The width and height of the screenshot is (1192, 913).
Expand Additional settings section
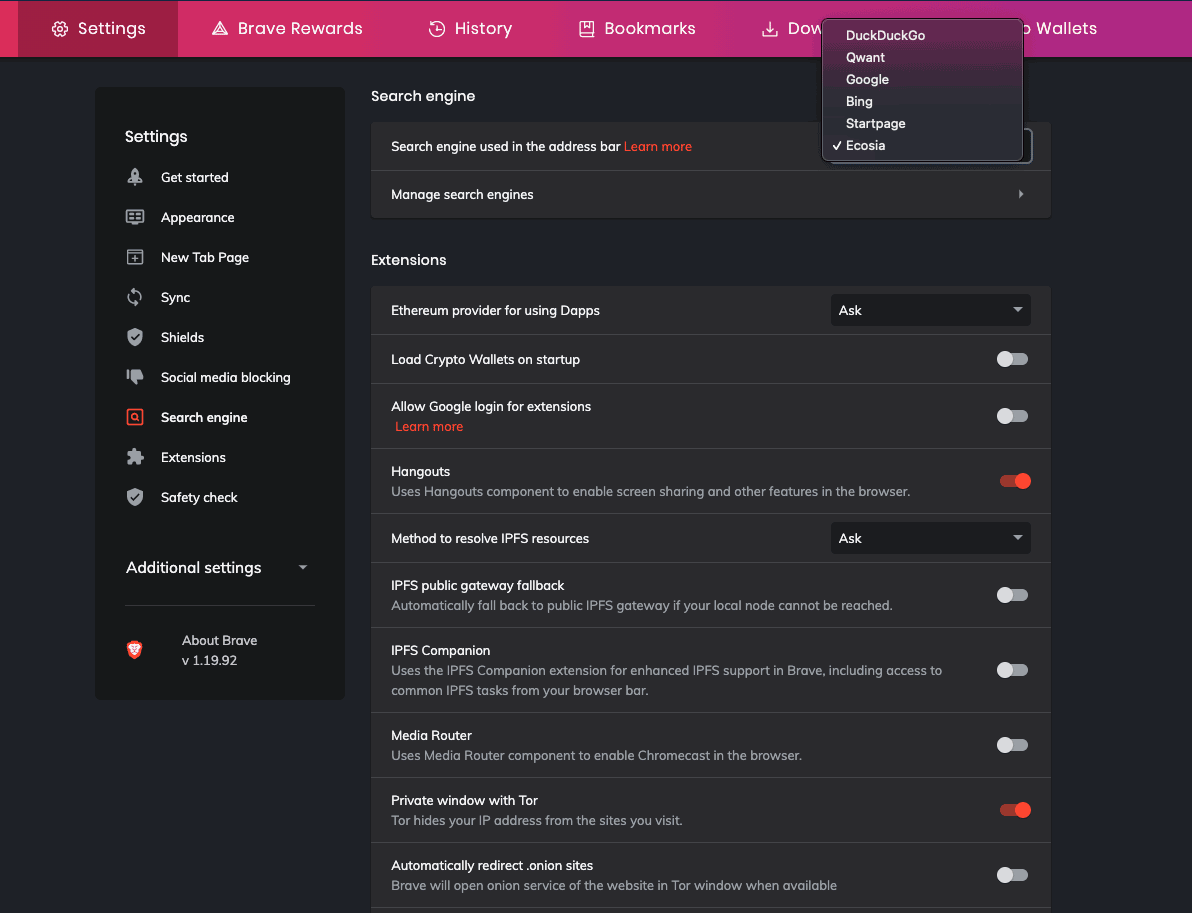[219, 568]
